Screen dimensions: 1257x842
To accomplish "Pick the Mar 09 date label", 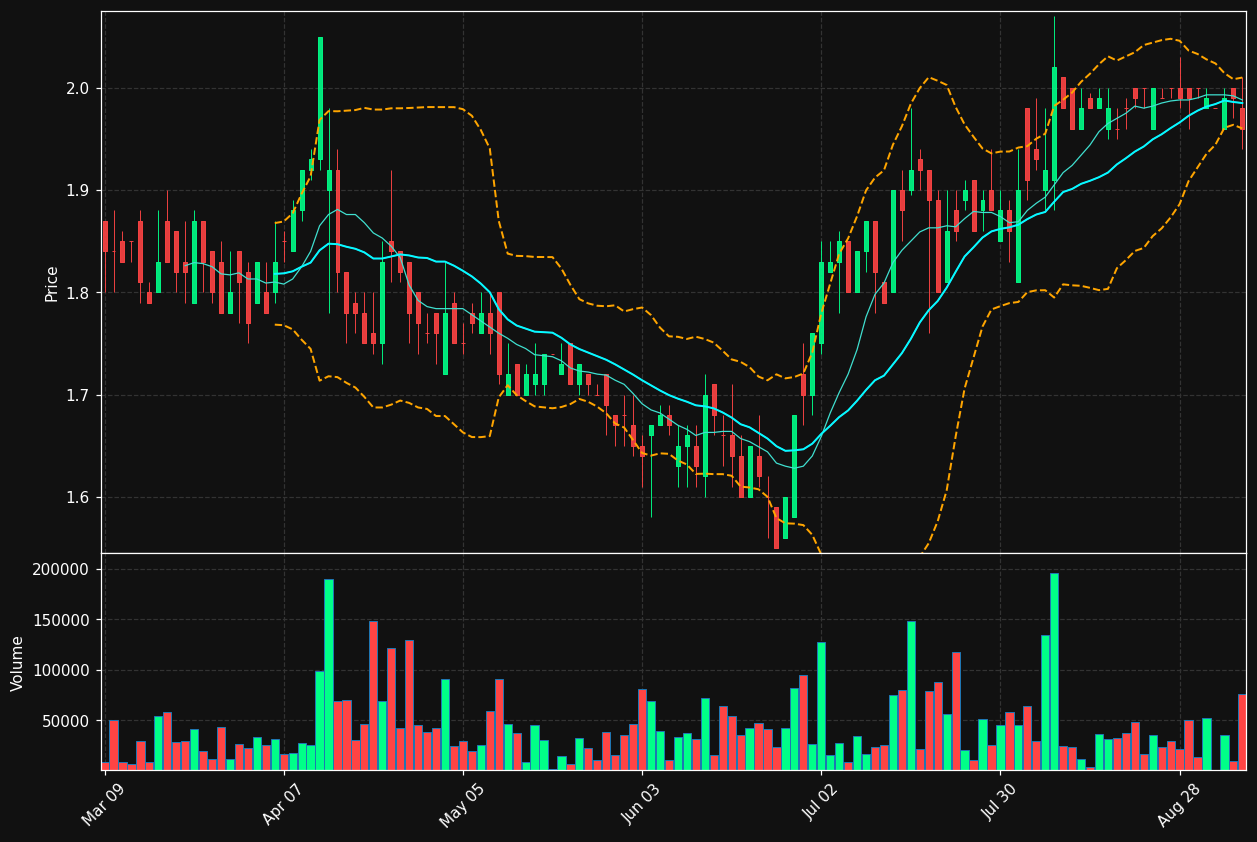I will pyautogui.click(x=103, y=803).
